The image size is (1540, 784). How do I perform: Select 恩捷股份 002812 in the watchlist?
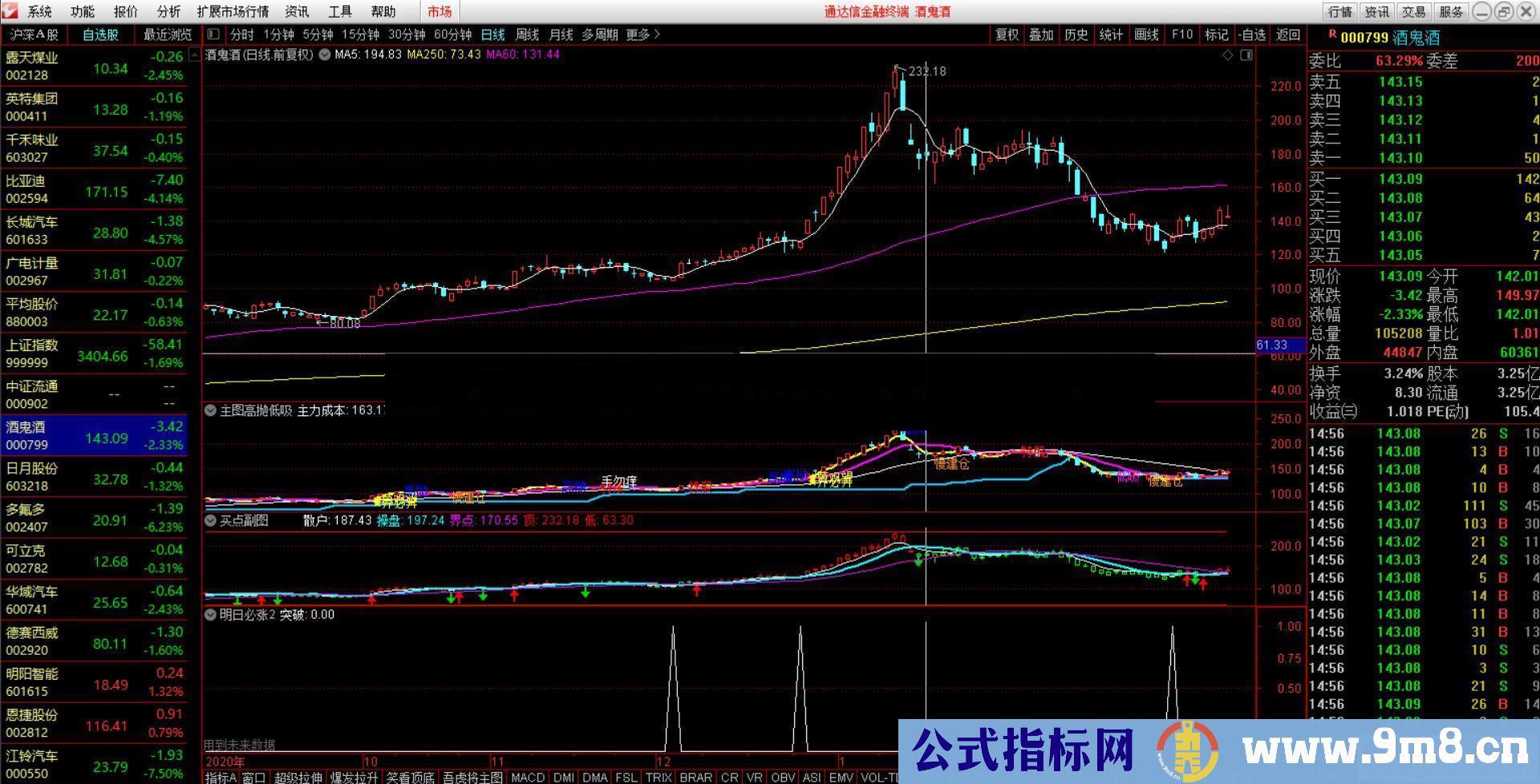[x=94, y=723]
